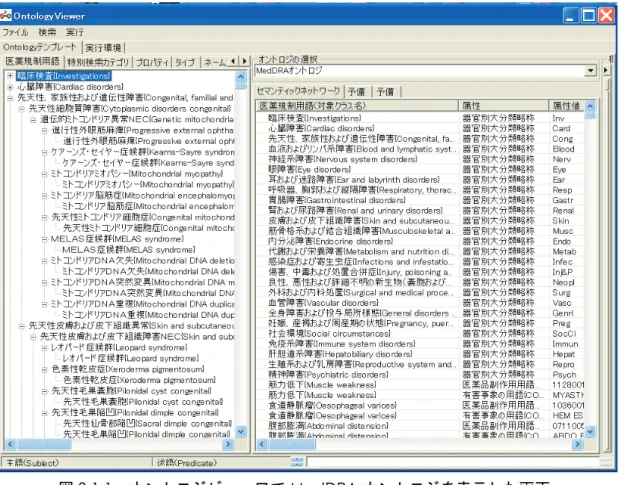Click table horizontal scroll right arrow
Screen dimensions: 619x485
click(x=577, y=444)
